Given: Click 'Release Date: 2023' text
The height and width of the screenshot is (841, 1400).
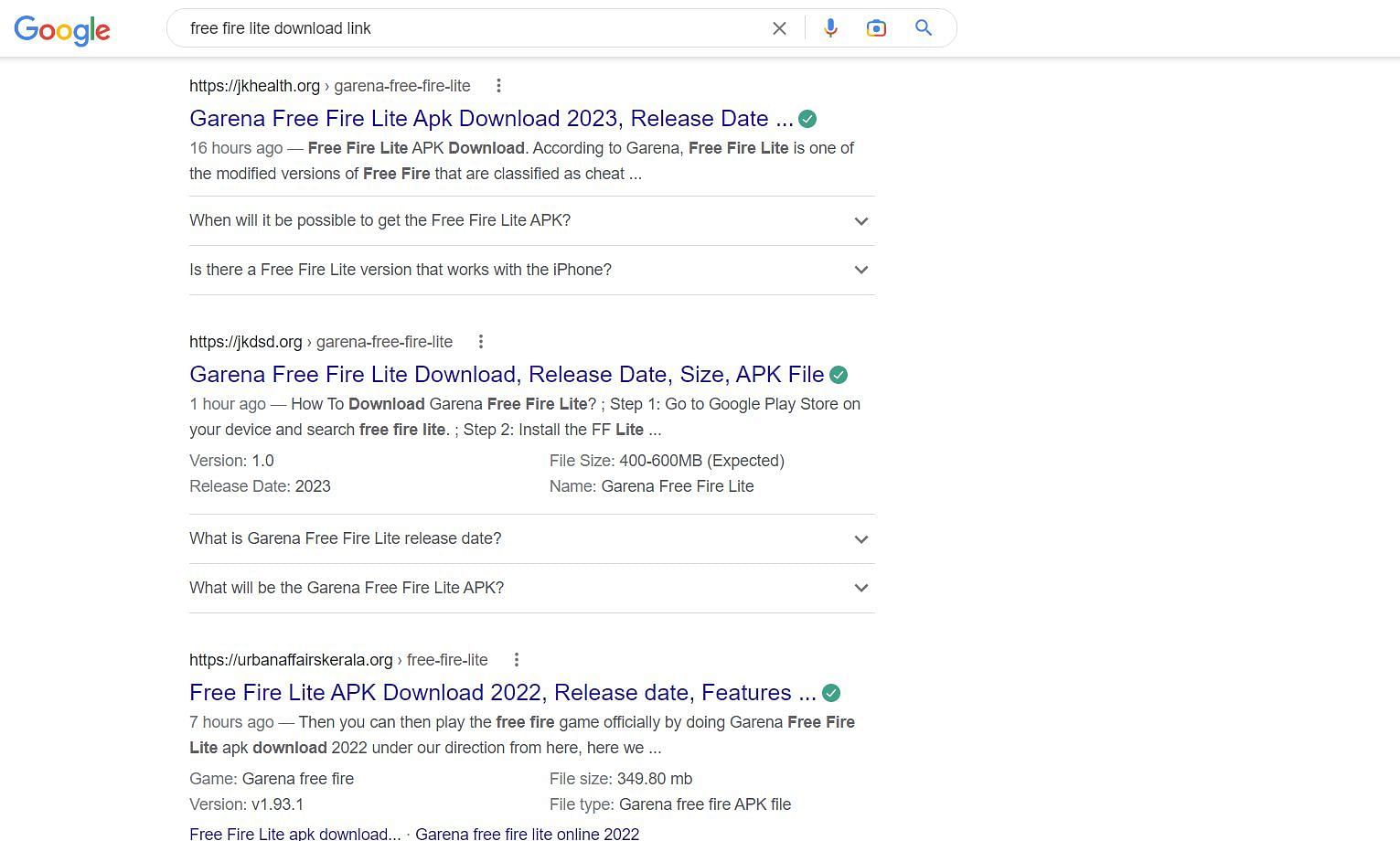Looking at the screenshot, I should tap(260, 486).
